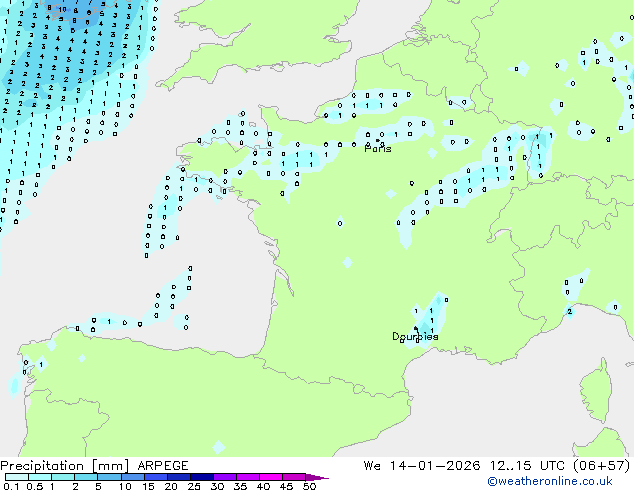The height and width of the screenshot is (490, 634).
Task: Click the ARPEGE model name text
Action: pos(163,466)
